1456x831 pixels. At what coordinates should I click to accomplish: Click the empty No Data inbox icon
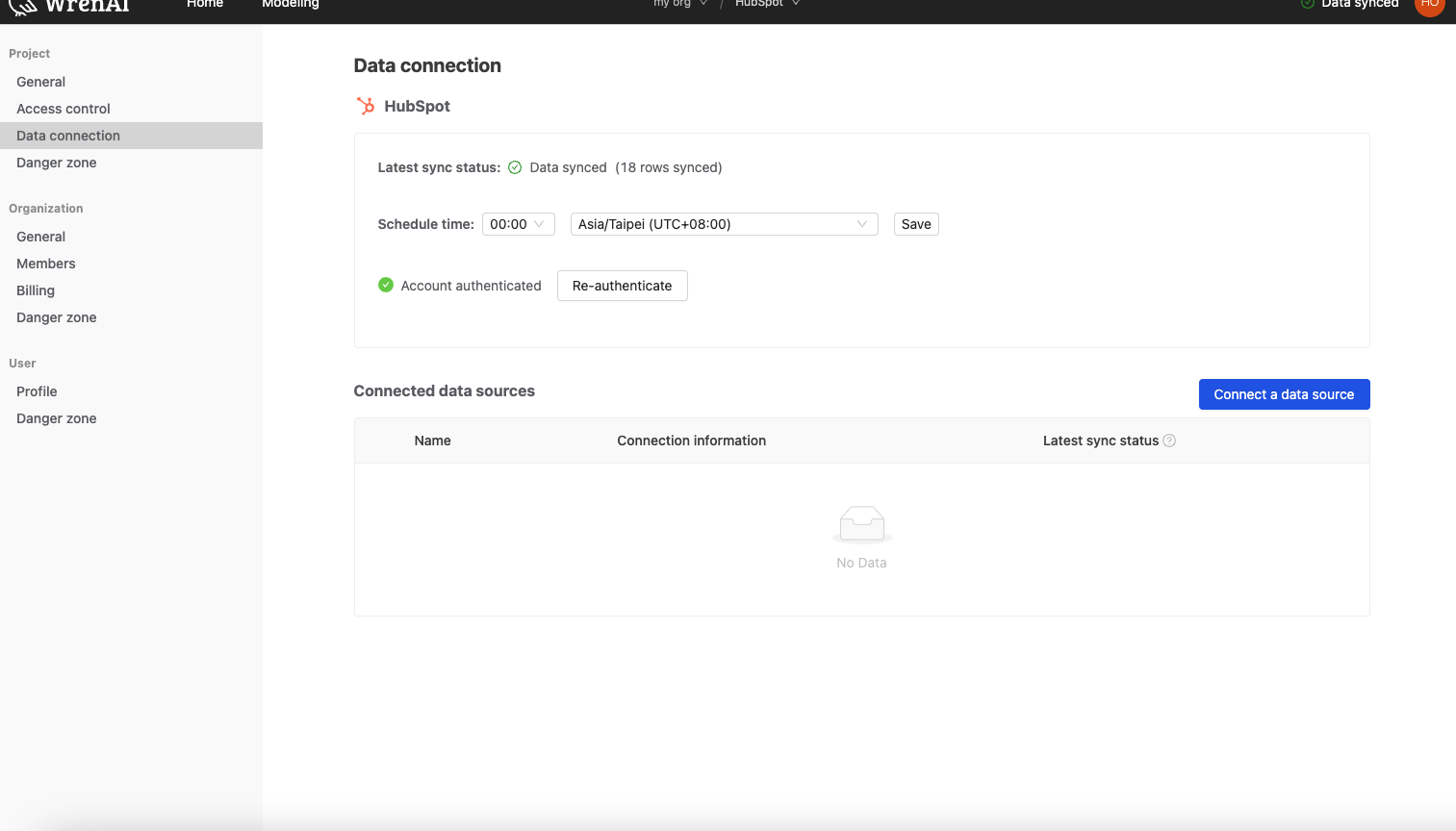tap(861, 524)
